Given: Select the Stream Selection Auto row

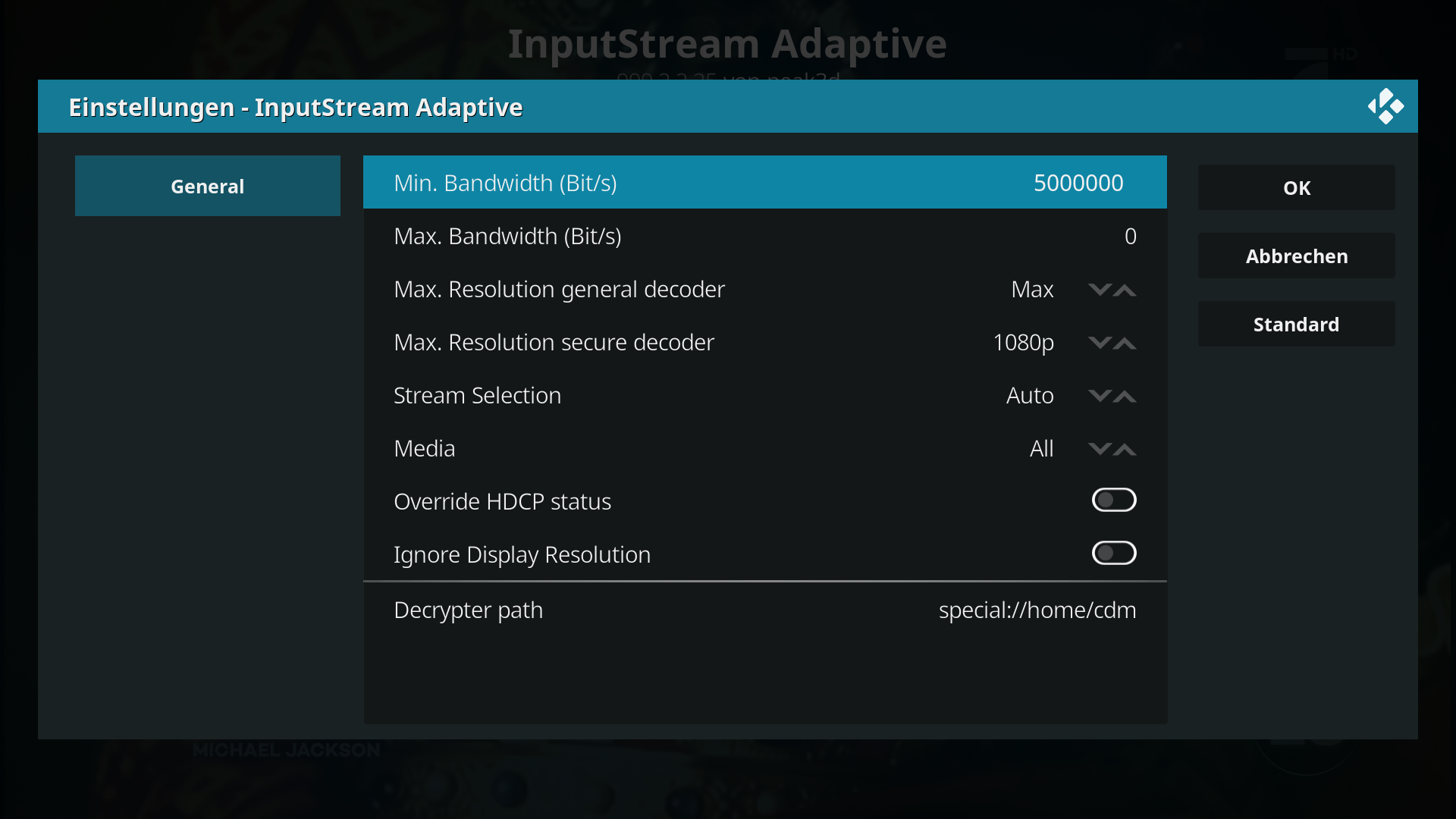Looking at the screenshot, I should (765, 395).
